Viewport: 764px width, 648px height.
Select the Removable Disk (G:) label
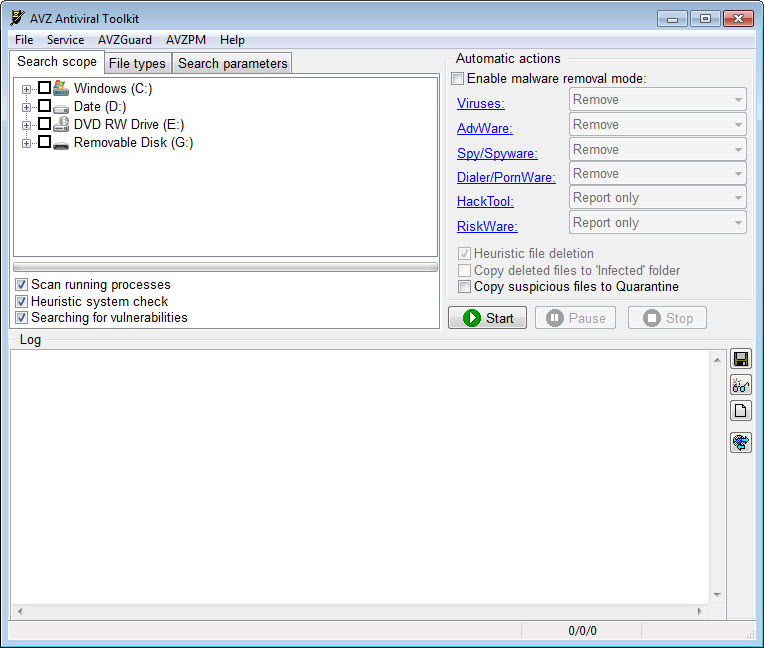134,142
